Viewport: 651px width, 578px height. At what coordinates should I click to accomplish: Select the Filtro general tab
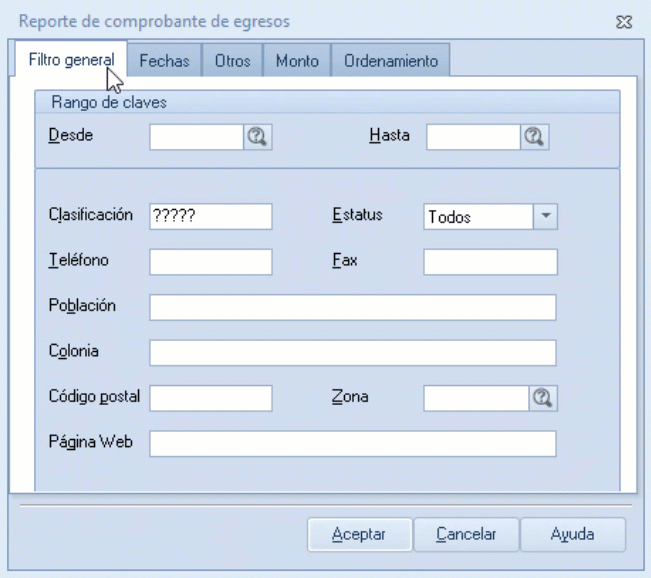point(71,60)
